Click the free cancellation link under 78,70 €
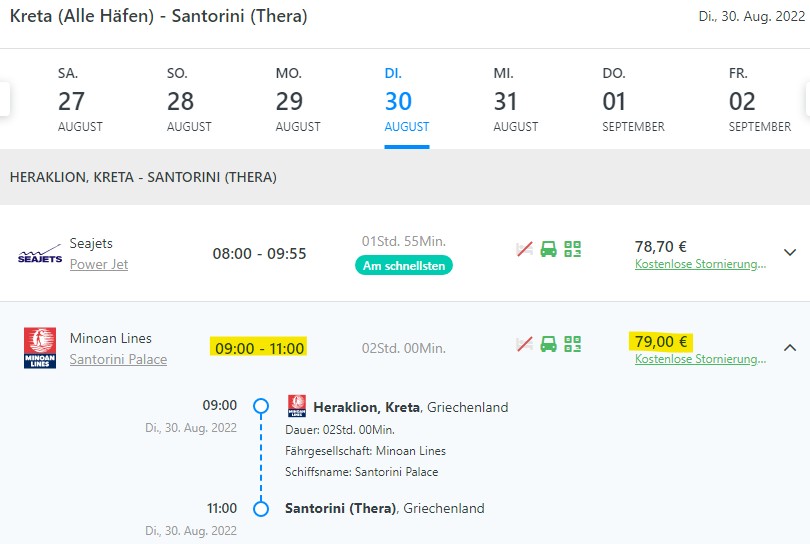Viewport: 810px width, 544px height. [x=700, y=264]
